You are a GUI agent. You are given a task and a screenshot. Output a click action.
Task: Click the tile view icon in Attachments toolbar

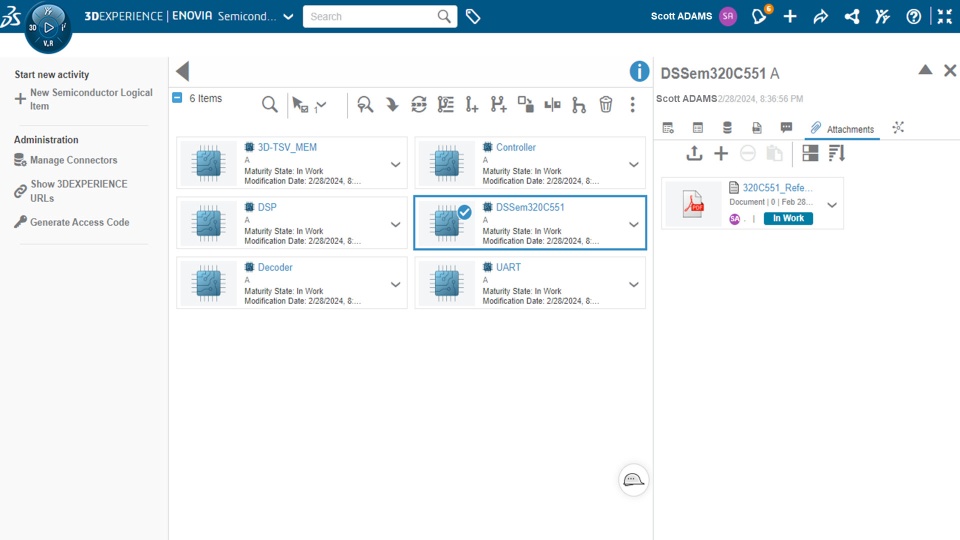[x=810, y=153]
